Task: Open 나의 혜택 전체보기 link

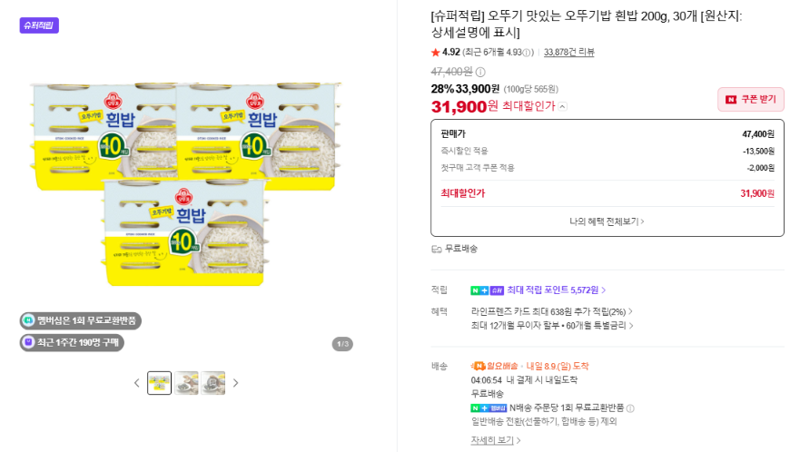Action: (x=607, y=221)
